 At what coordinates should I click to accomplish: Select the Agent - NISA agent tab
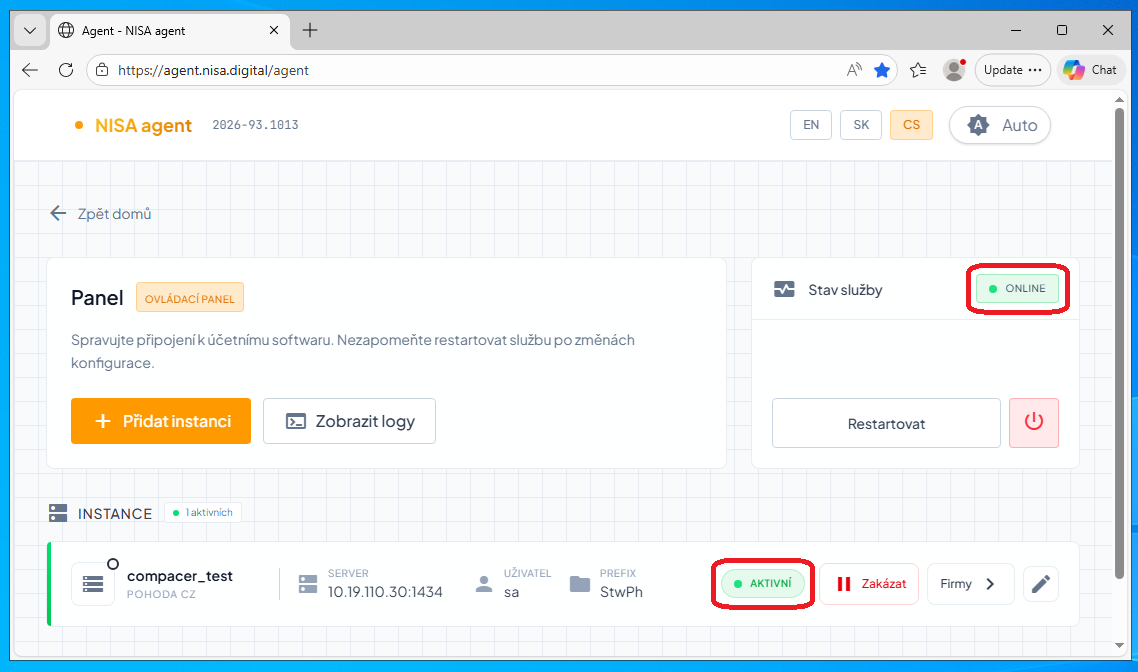coord(165,30)
